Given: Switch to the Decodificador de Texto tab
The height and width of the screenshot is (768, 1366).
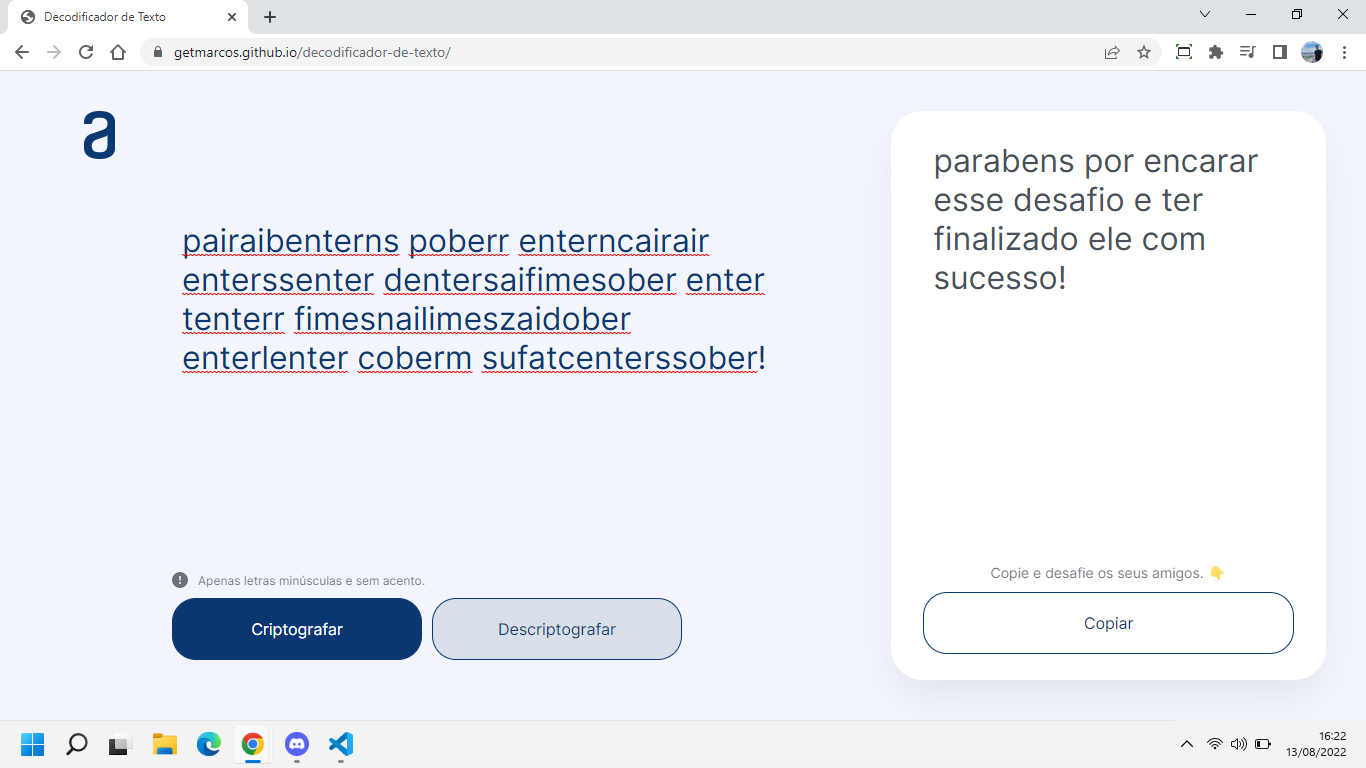Looking at the screenshot, I should pyautogui.click(x=120, y=16).
